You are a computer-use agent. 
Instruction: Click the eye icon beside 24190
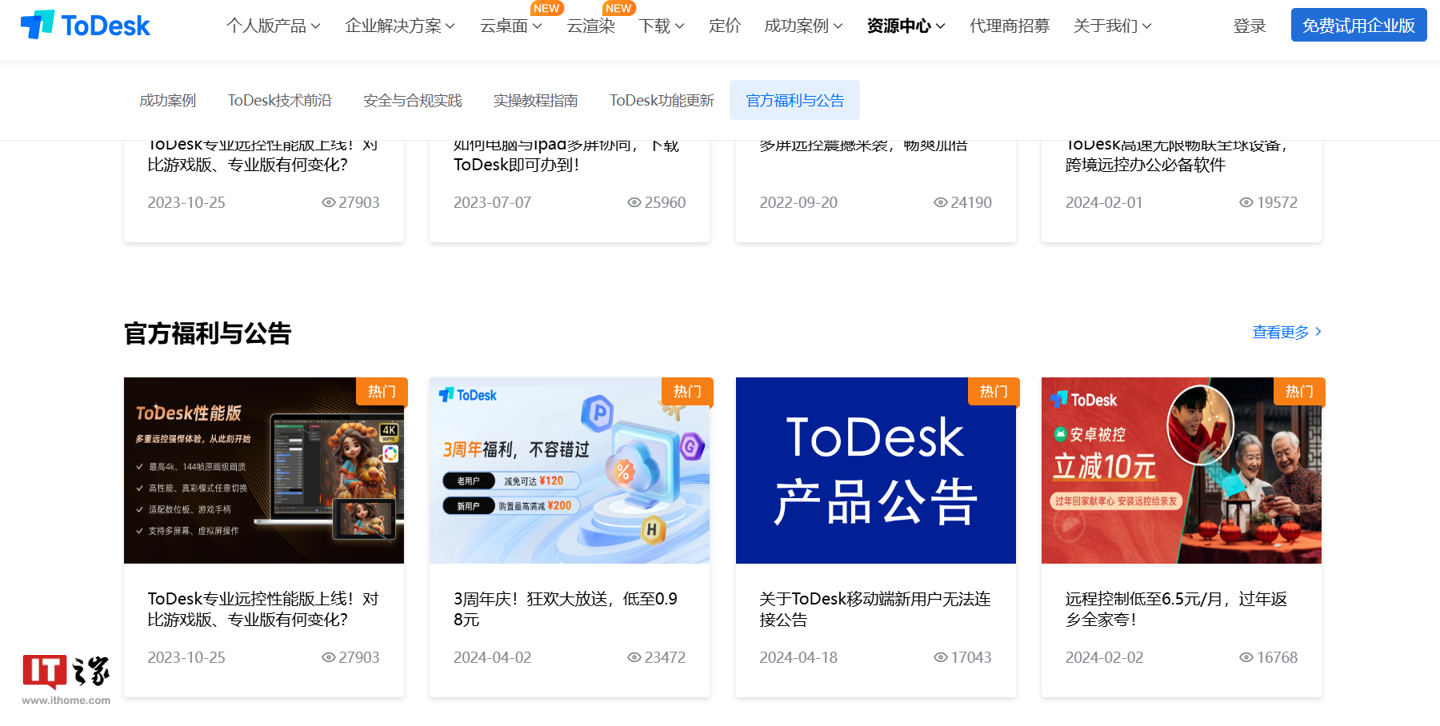(x=940, y=202)
